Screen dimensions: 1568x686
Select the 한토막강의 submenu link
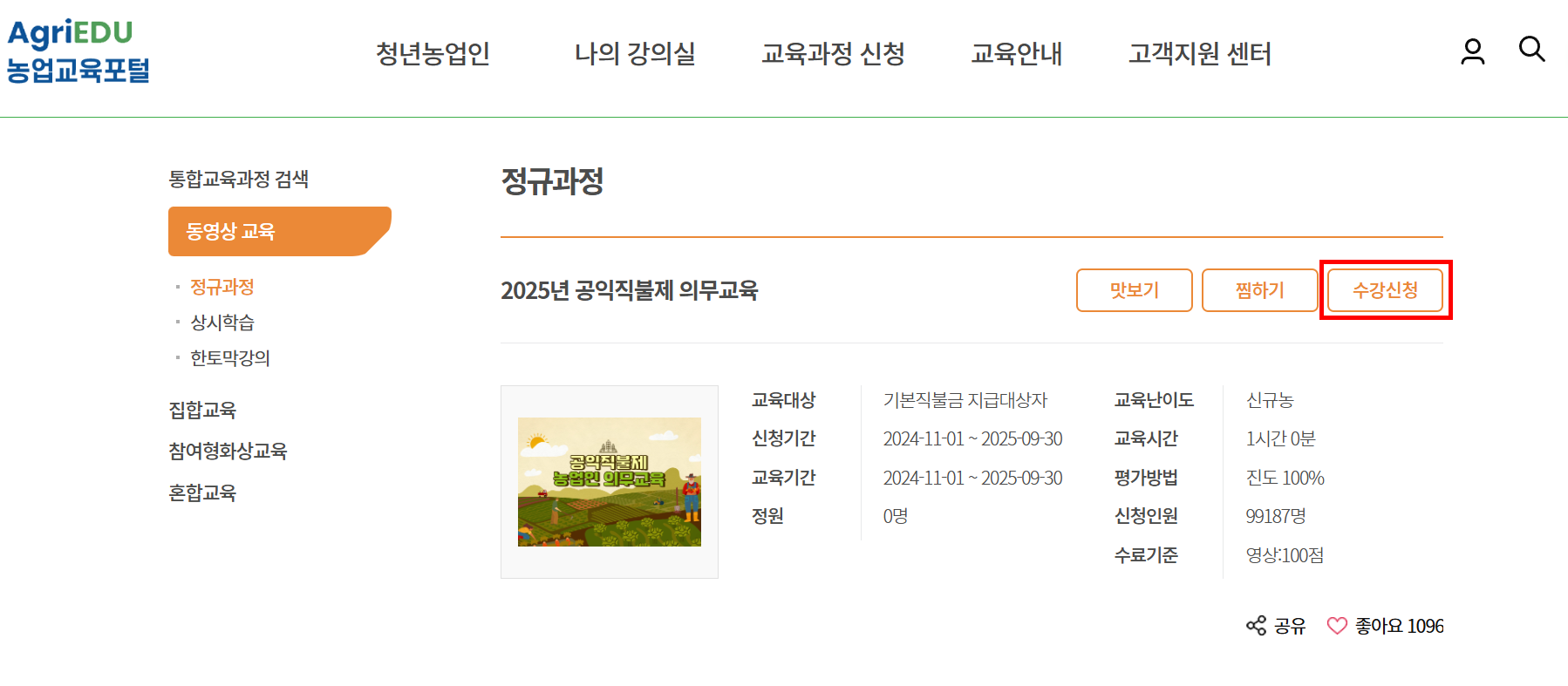(x=230, y=358)
